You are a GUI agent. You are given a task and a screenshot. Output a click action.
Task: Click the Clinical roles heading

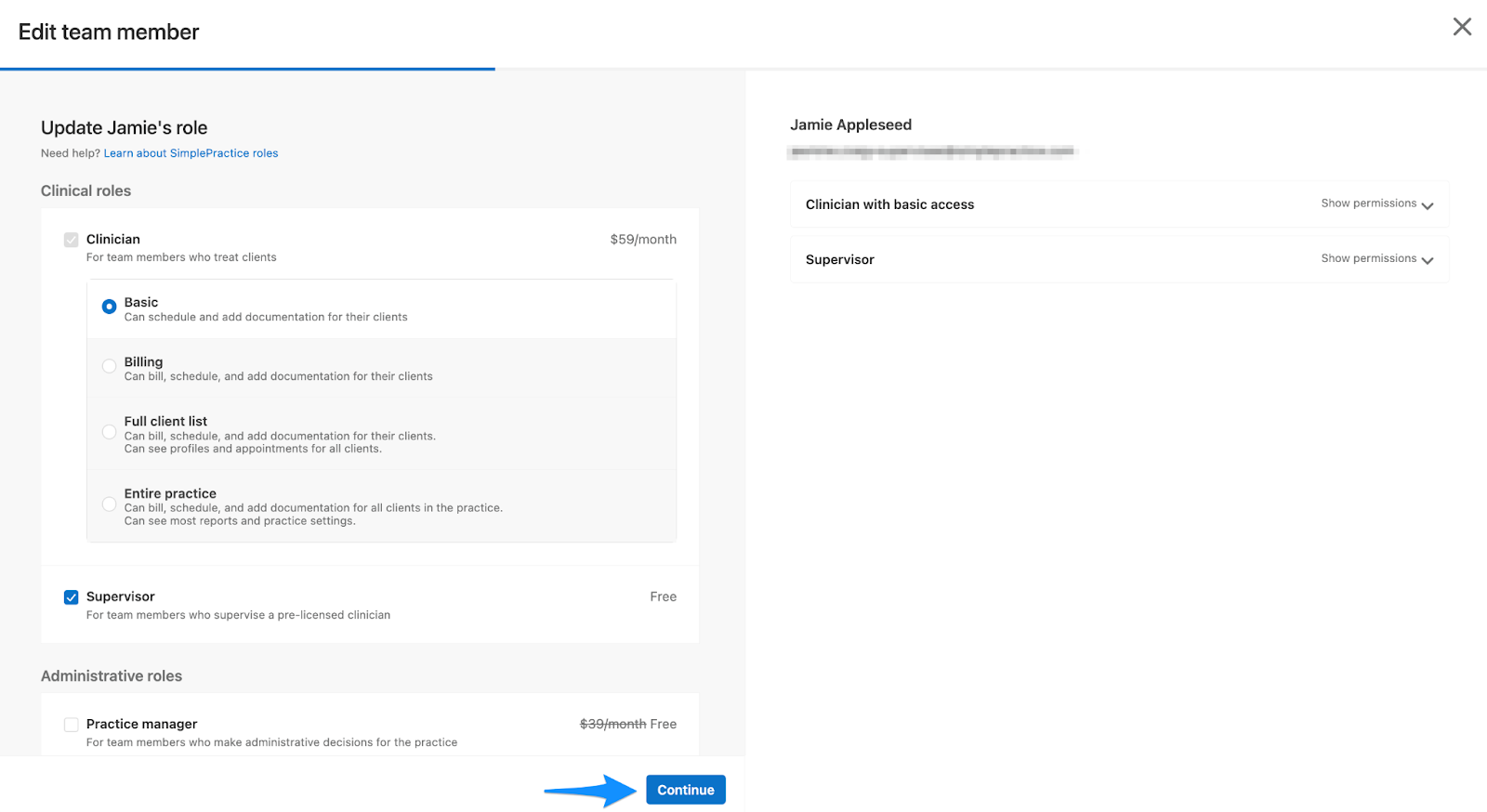(86, 190)
